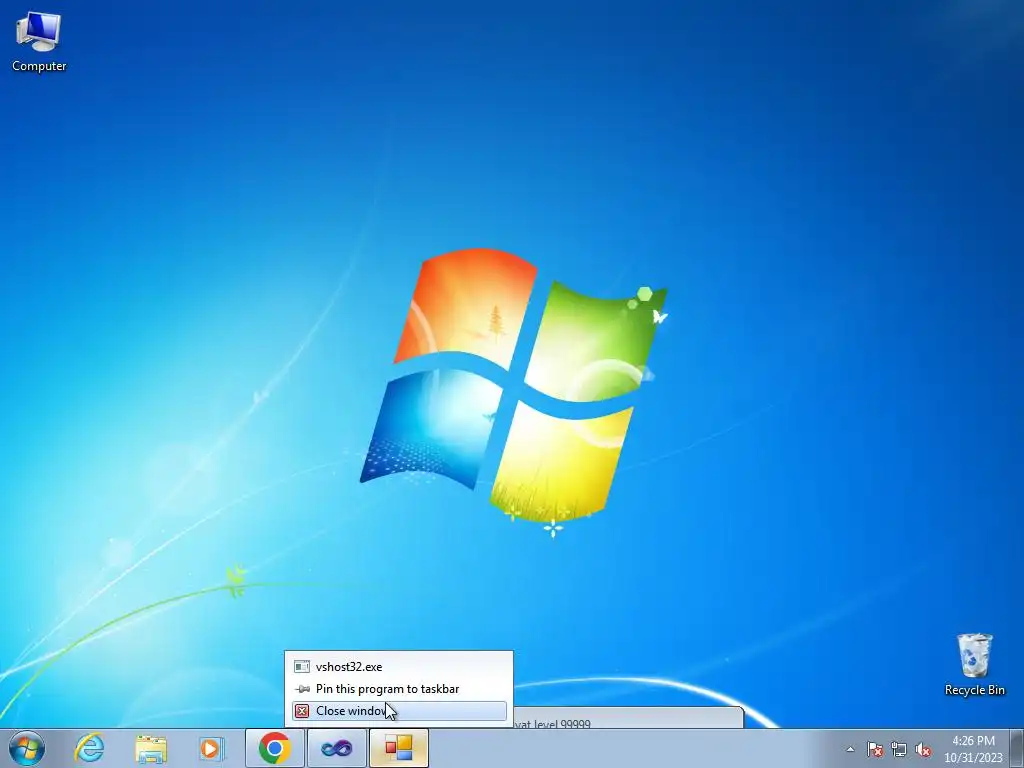Show hidden tray icons arrow
Screen dimensions: 1024x768
coord(850,749)
